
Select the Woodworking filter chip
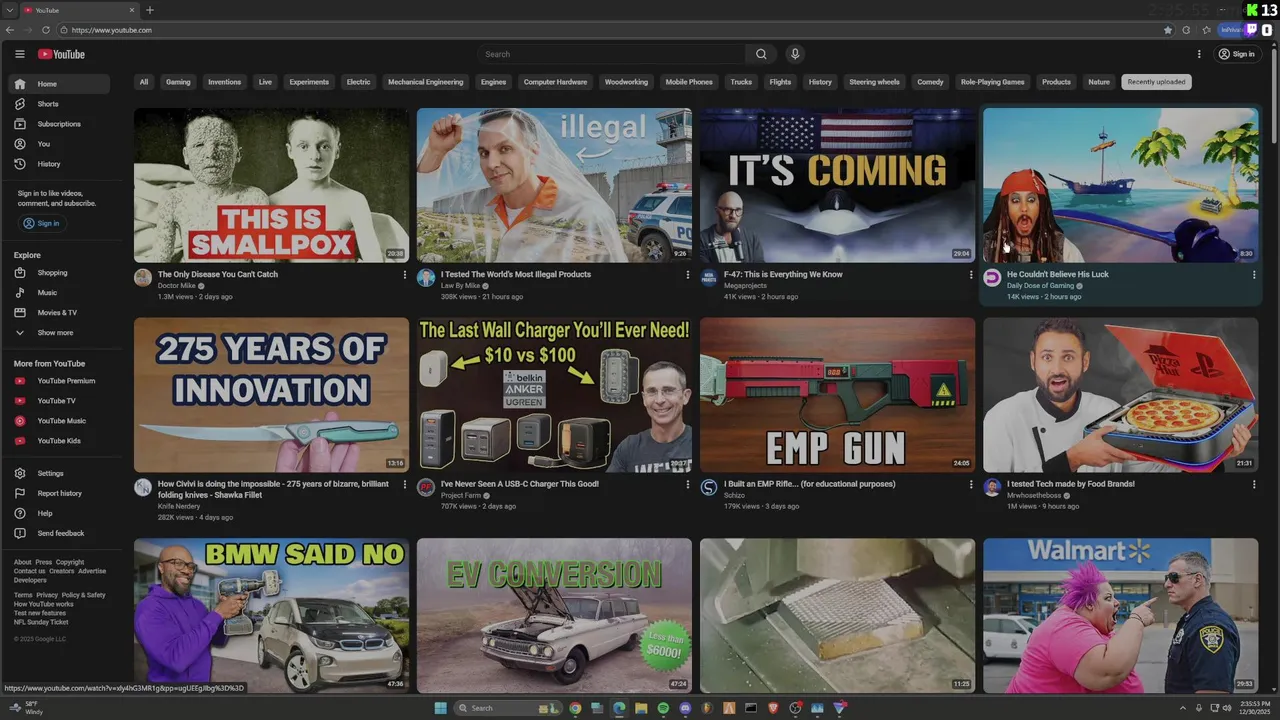coord(626,82)
